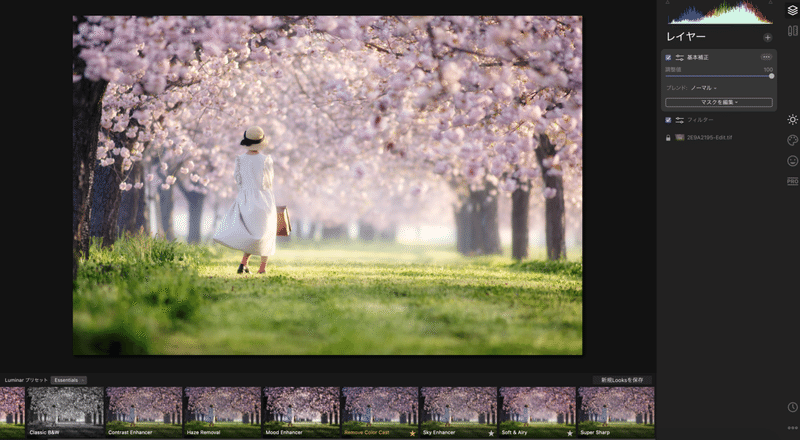Adjust the 調整値 opacity slider handle
The width and height of the screenshot is (800, 440).
tap(771, 76)
